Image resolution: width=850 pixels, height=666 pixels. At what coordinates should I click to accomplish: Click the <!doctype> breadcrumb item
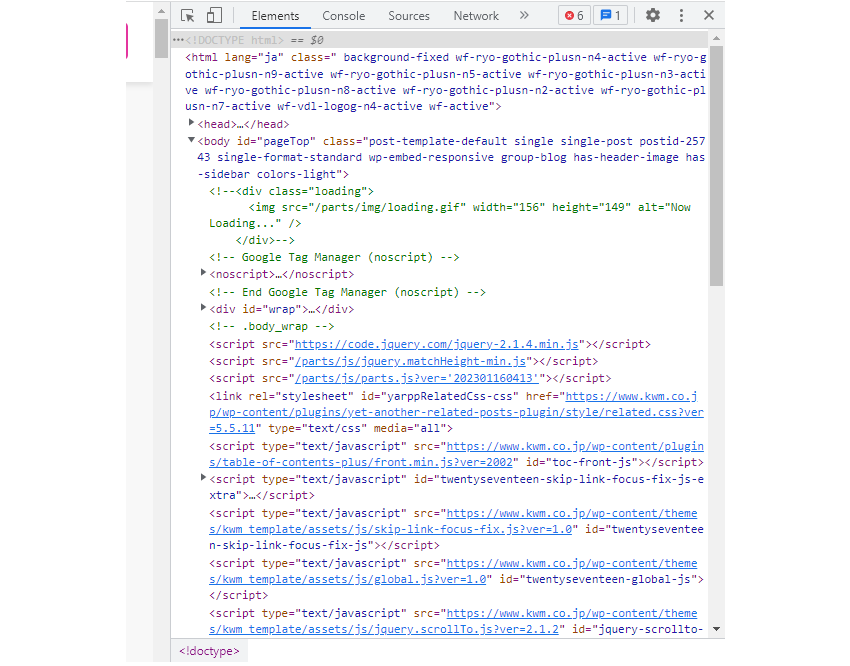[209, 651]
